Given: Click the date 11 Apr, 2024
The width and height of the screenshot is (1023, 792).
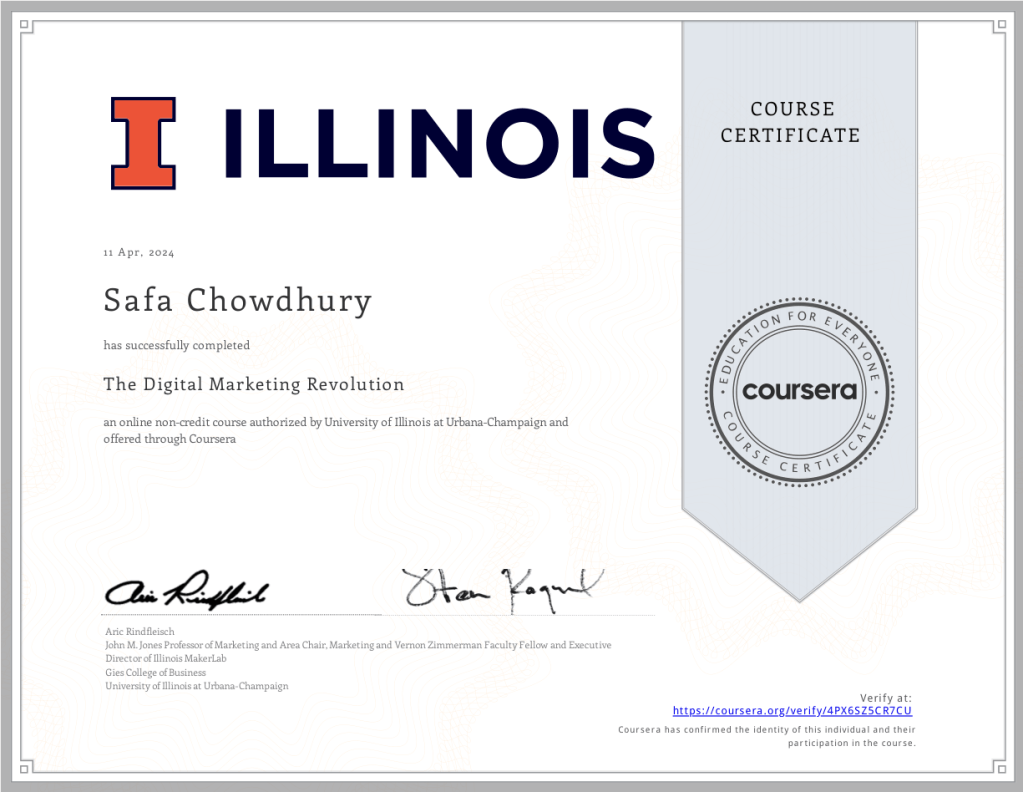Looking at the screenshot, I should click(139, 253).
